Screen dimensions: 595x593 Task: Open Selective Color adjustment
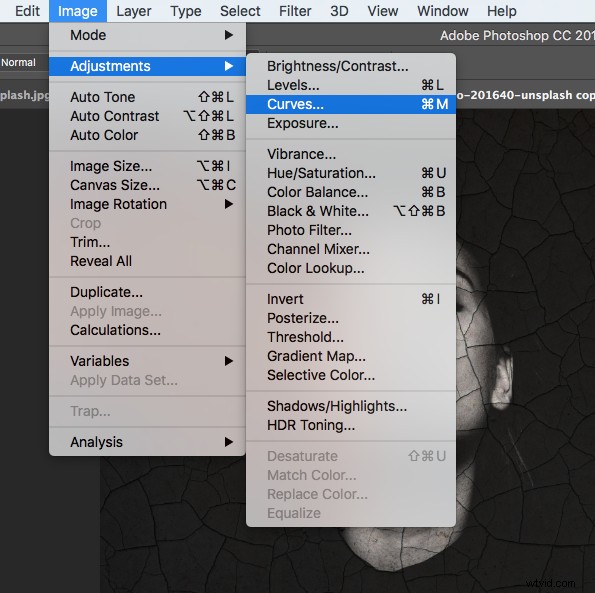pyautogui.click(x=351, y=375)
